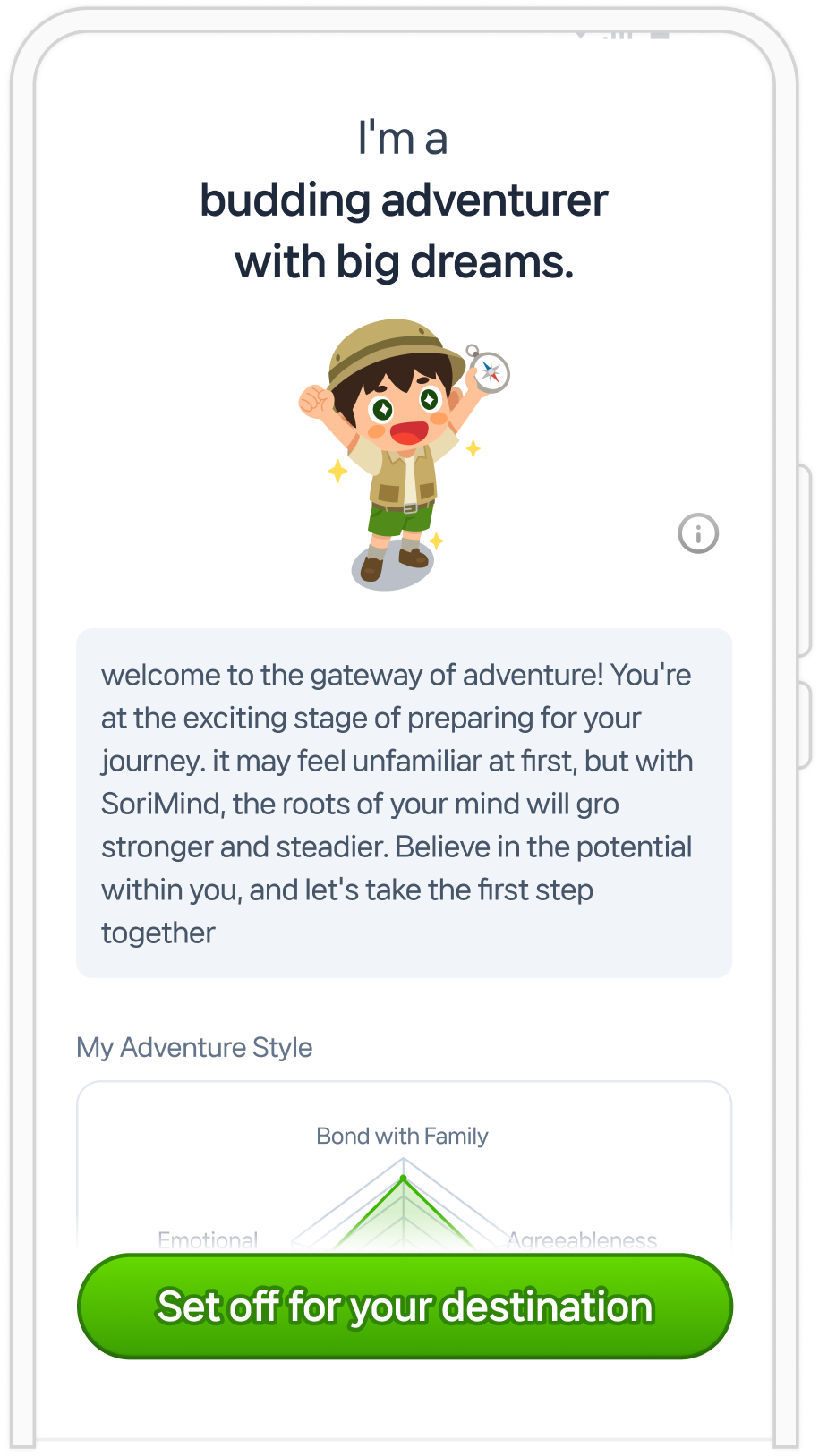Tap the yellow sparkle left of the character
819x1456 pixels.
337,471
